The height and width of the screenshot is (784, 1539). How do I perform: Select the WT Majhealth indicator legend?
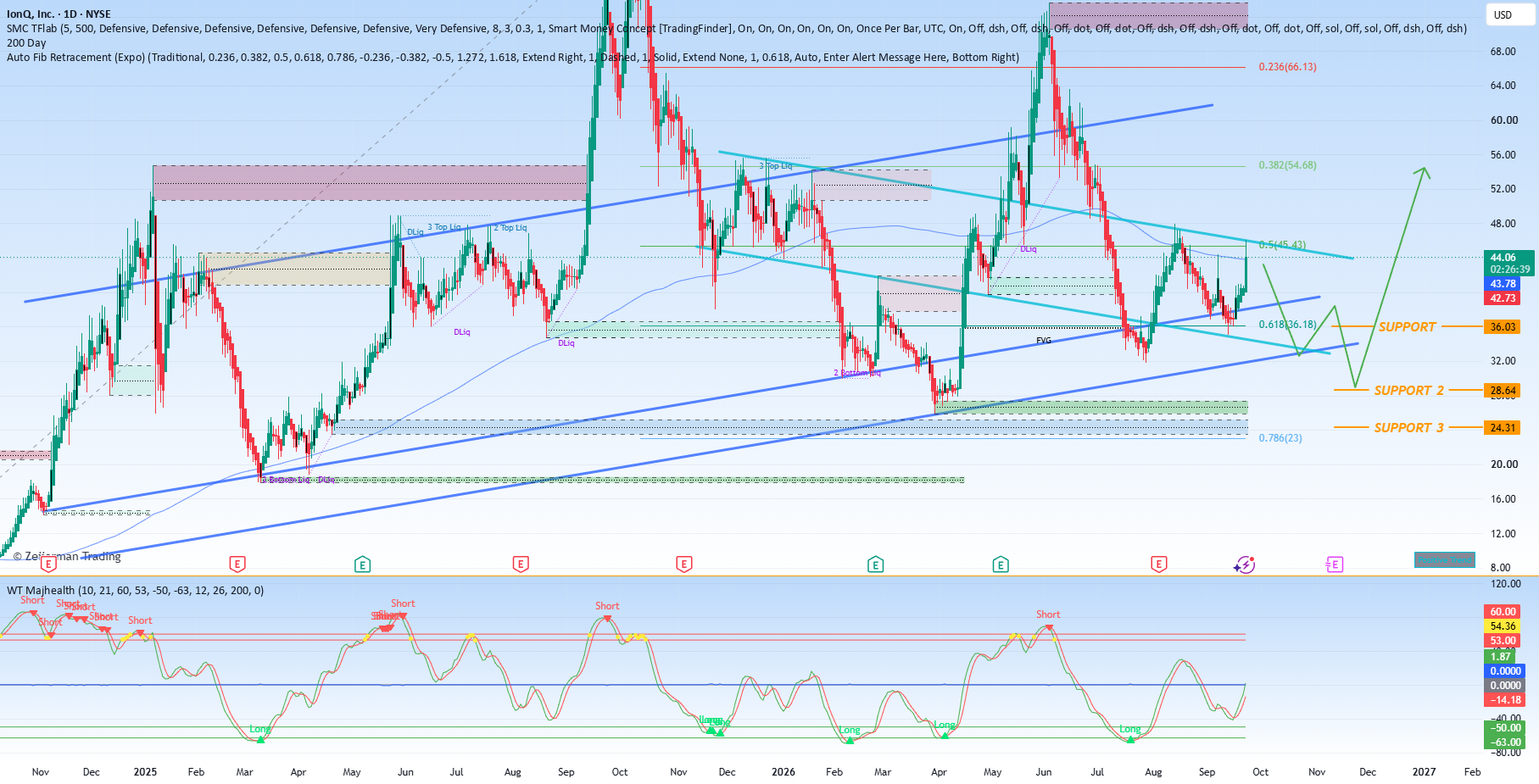click(136, 590)
